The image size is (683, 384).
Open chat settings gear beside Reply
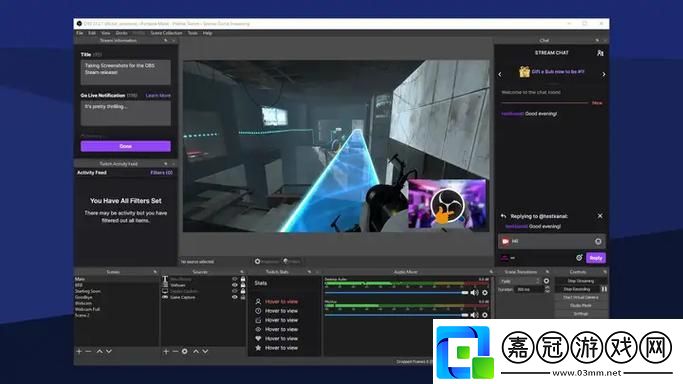click(579, 258)
